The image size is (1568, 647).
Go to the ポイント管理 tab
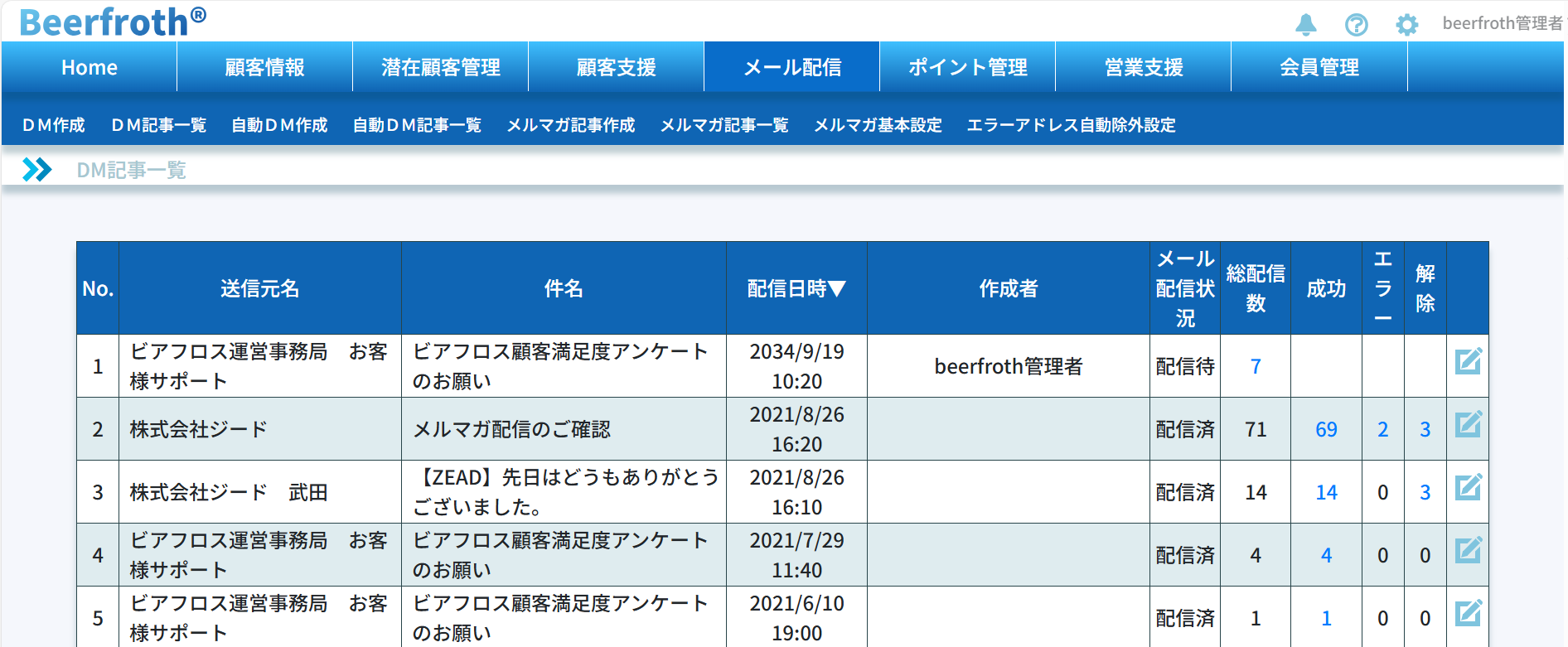point(967,67)
